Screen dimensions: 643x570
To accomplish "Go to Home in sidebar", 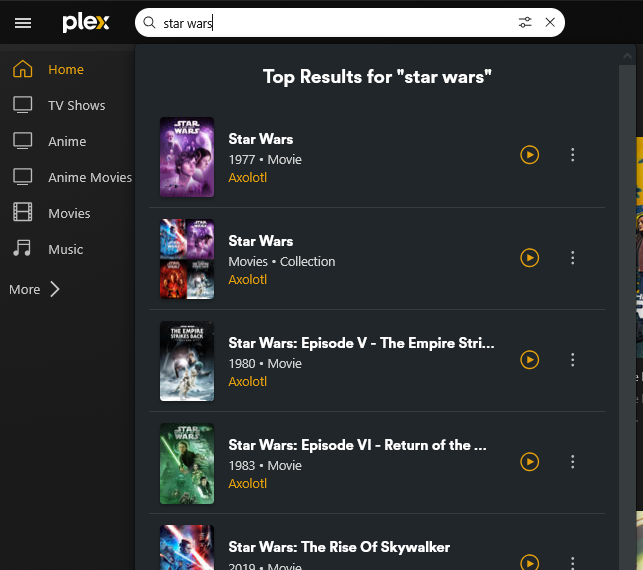I will click(66, 69).
